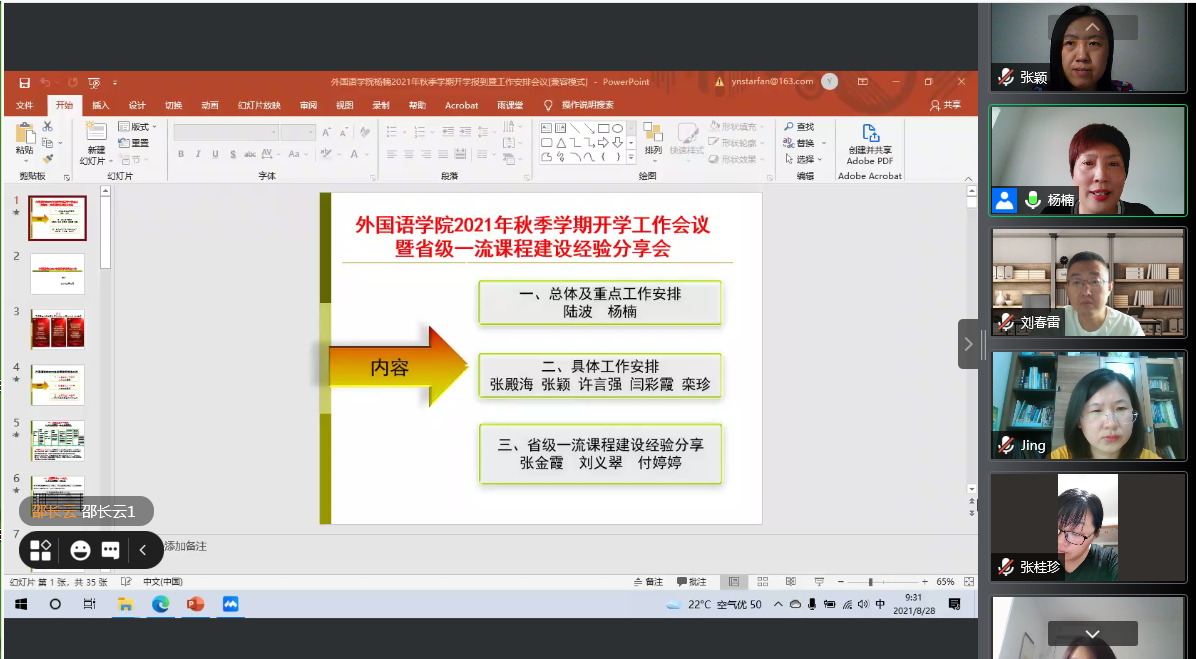Start slideshow view from status bar
Image resolution: width=1196 pixels, height=659 pixels.
[819, 581]
